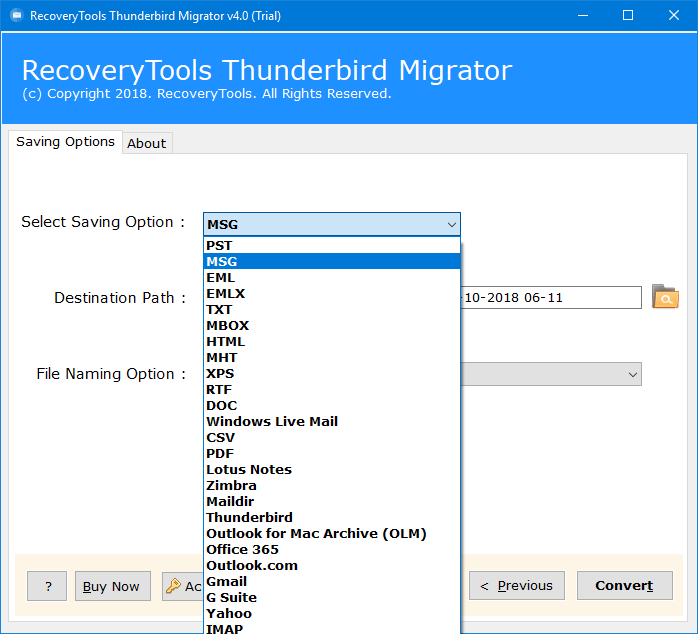Choose MHT from the options

coord(332,358)
